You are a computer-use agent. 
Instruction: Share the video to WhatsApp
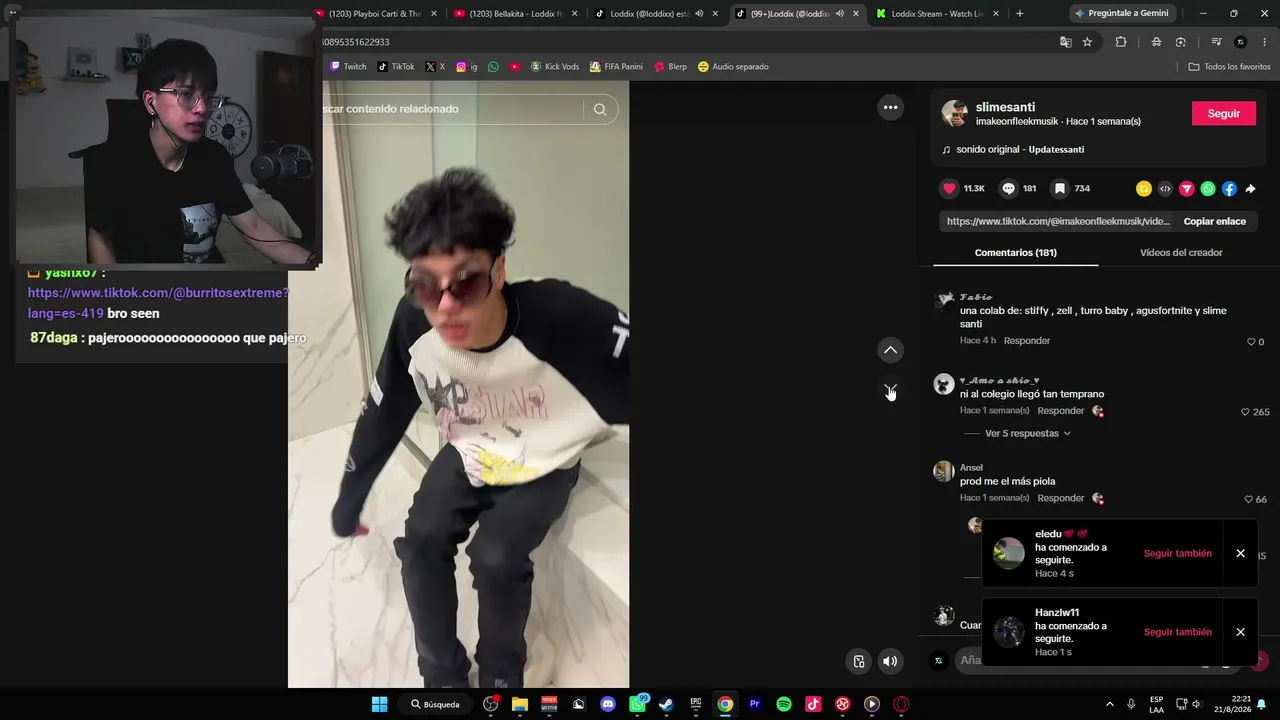(x=1208, y=189)
